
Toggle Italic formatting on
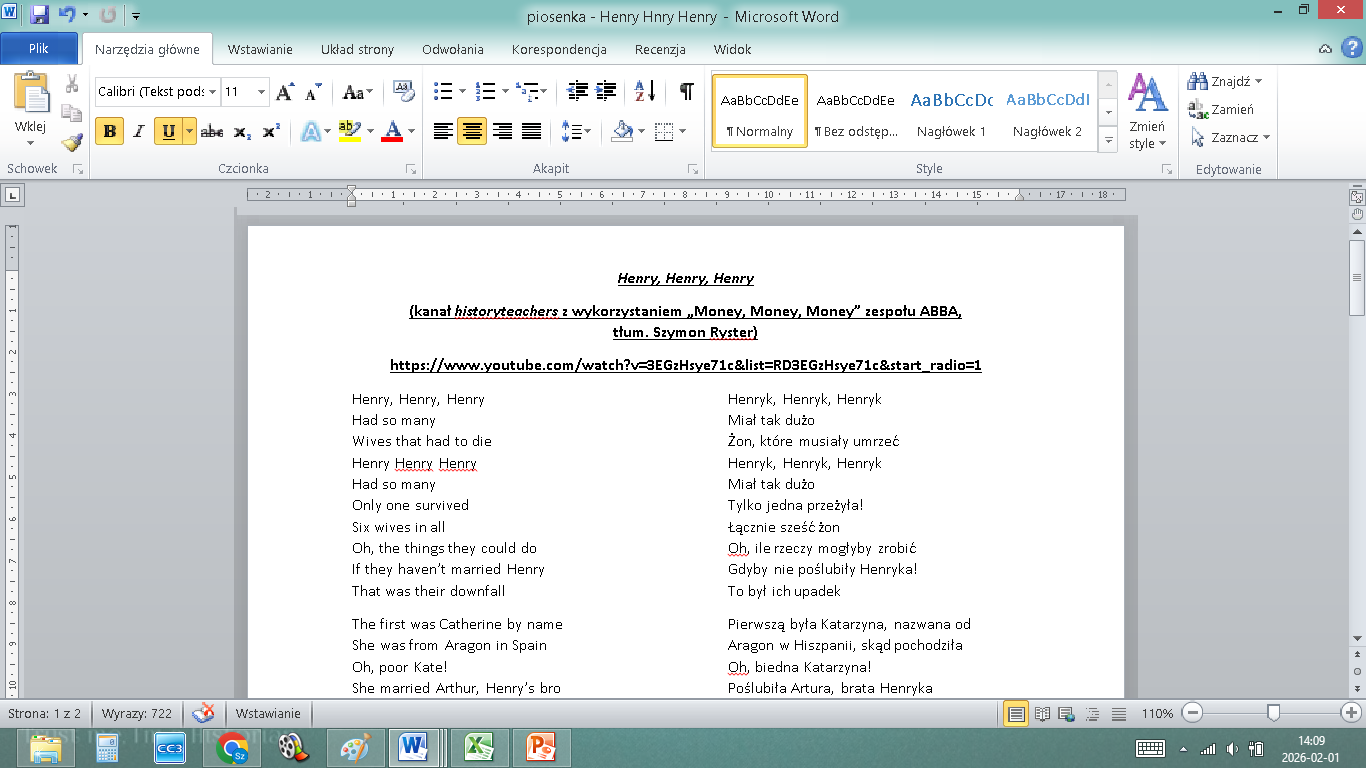[139, 132]
